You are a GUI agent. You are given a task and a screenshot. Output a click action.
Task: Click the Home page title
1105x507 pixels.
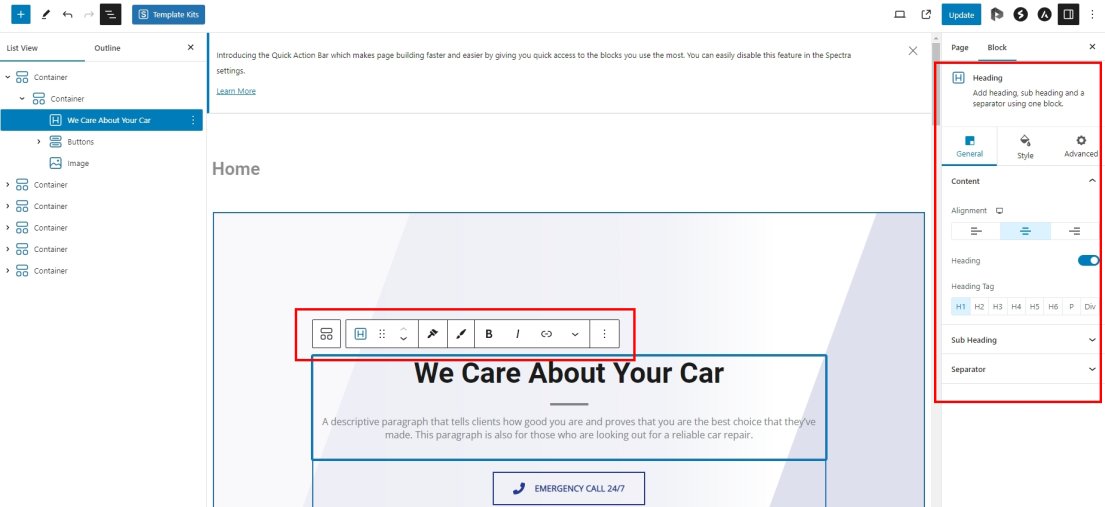click(x=236, y=169)
